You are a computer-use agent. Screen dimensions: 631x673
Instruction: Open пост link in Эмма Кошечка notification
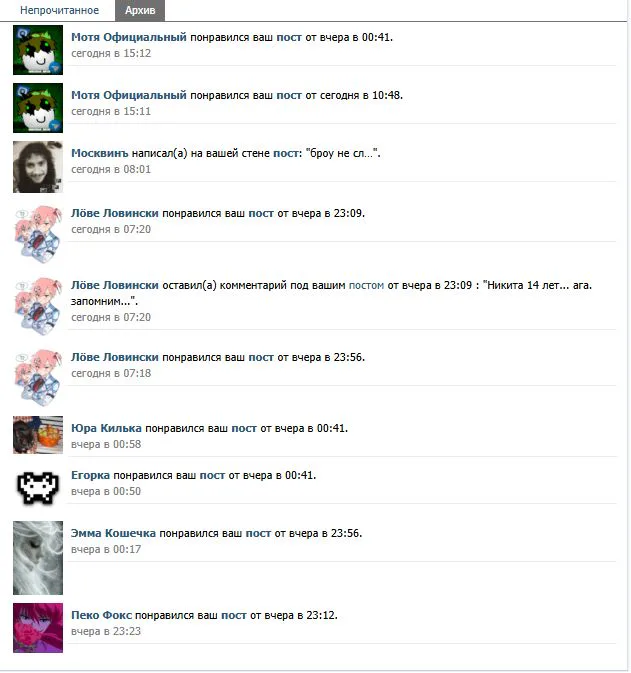[258, 534]
